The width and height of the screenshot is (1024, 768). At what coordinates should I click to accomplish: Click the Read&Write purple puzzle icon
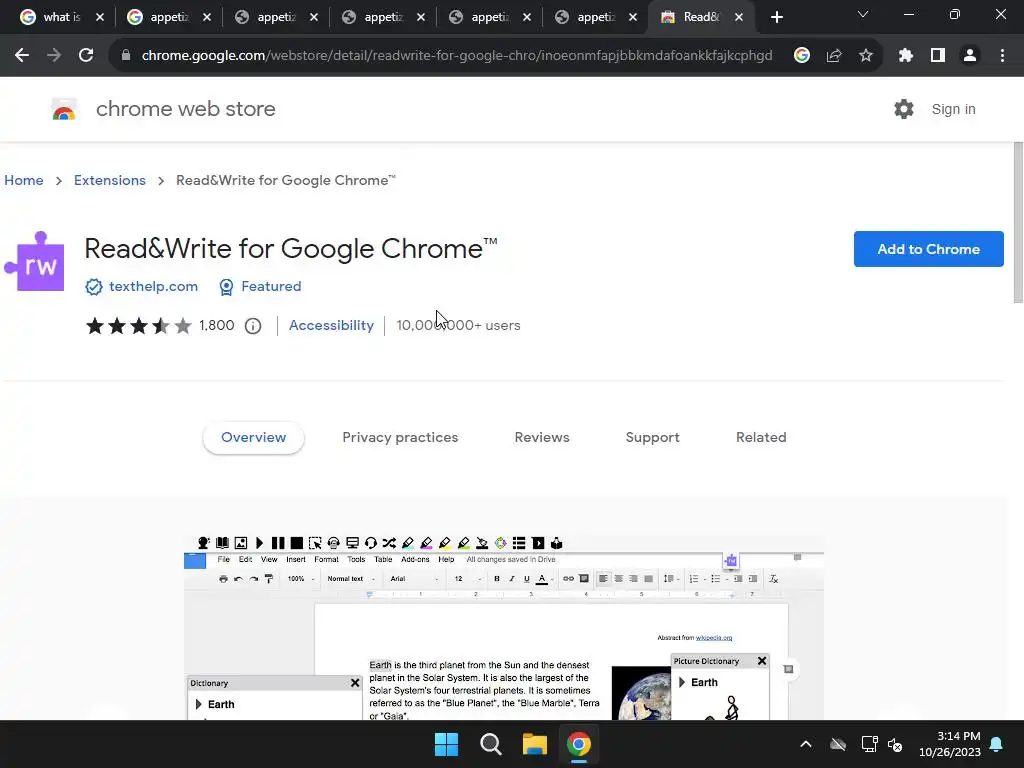[35, 262]
